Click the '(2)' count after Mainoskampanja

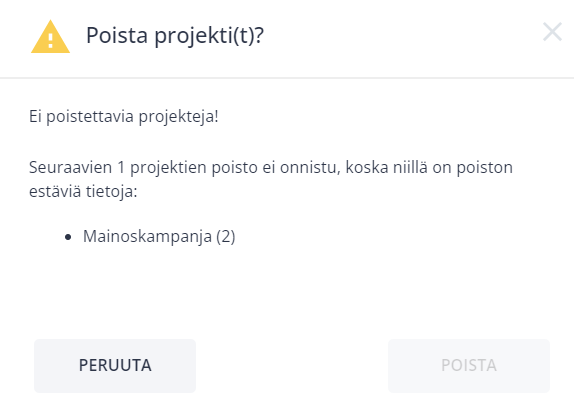(226, 237)
